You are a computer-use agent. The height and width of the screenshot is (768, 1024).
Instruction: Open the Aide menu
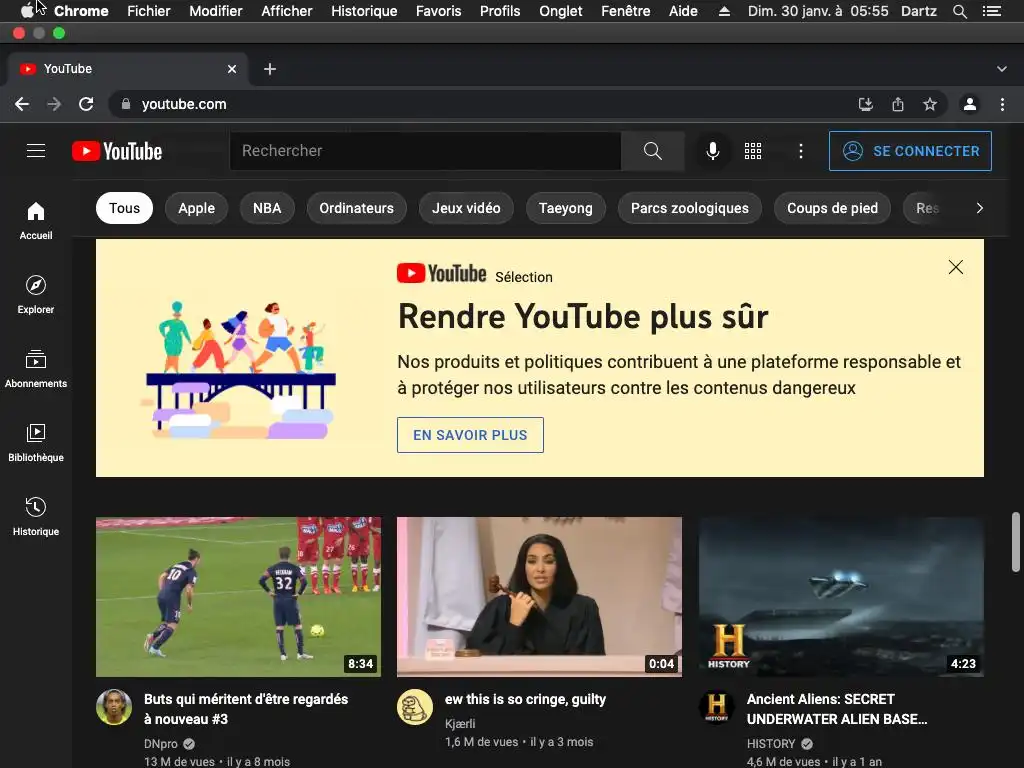tap(683, 11)
